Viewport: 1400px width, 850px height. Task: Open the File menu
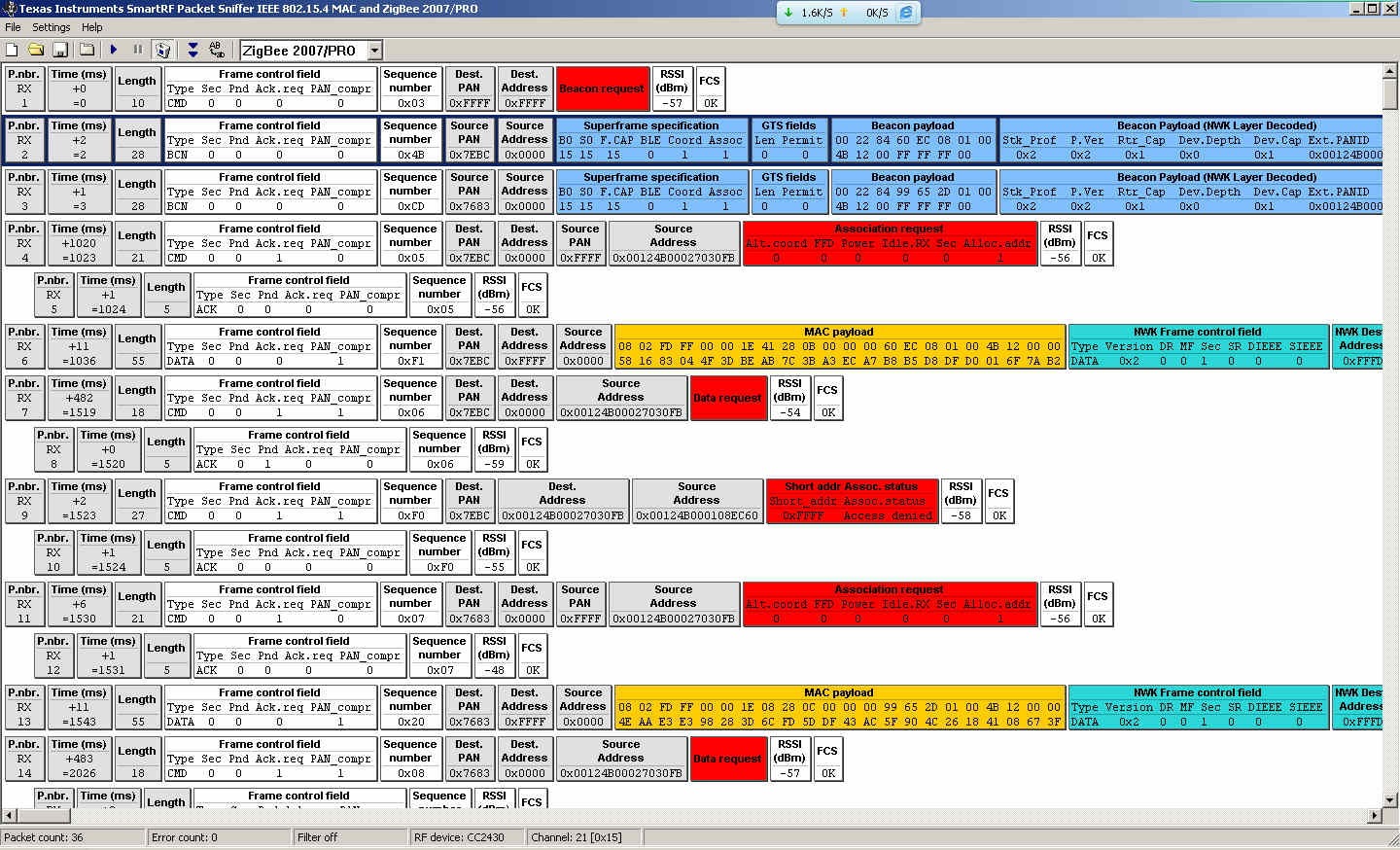click(x=13, y=27)
